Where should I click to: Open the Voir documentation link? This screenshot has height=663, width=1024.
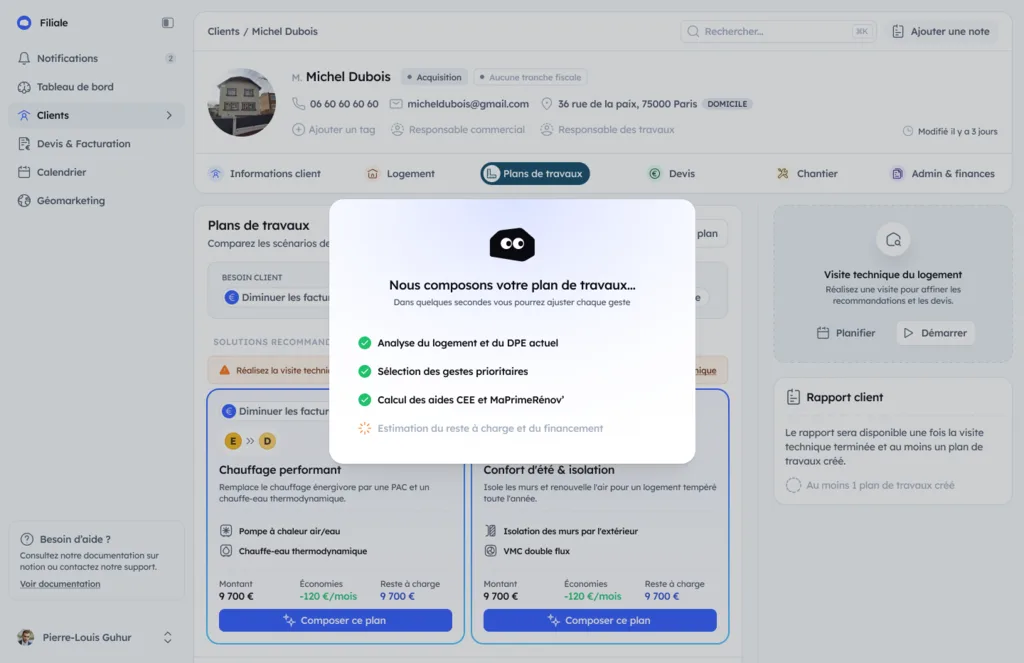pyautogui.click(x=60, y=584)
